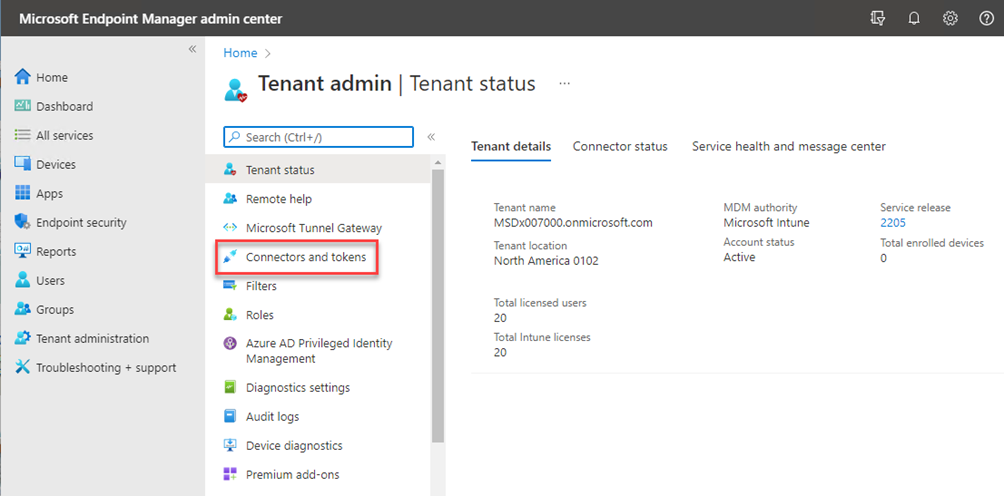This screenshot has height=496, width=1004.
Task: Click the Device diagnostics icon
Action: pyautogui.click(x=230, y=445)
